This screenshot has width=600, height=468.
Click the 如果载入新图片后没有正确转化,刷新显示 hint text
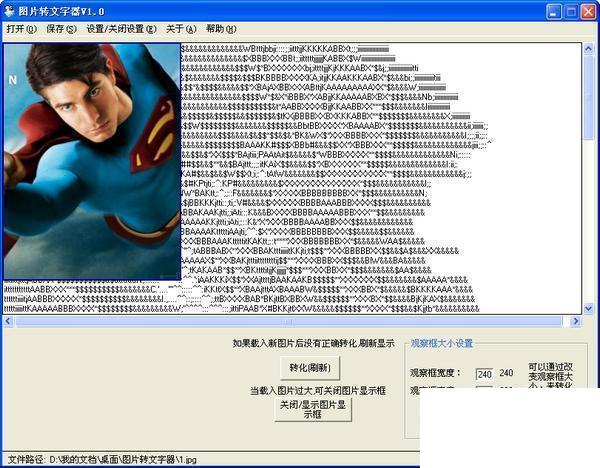313,343
